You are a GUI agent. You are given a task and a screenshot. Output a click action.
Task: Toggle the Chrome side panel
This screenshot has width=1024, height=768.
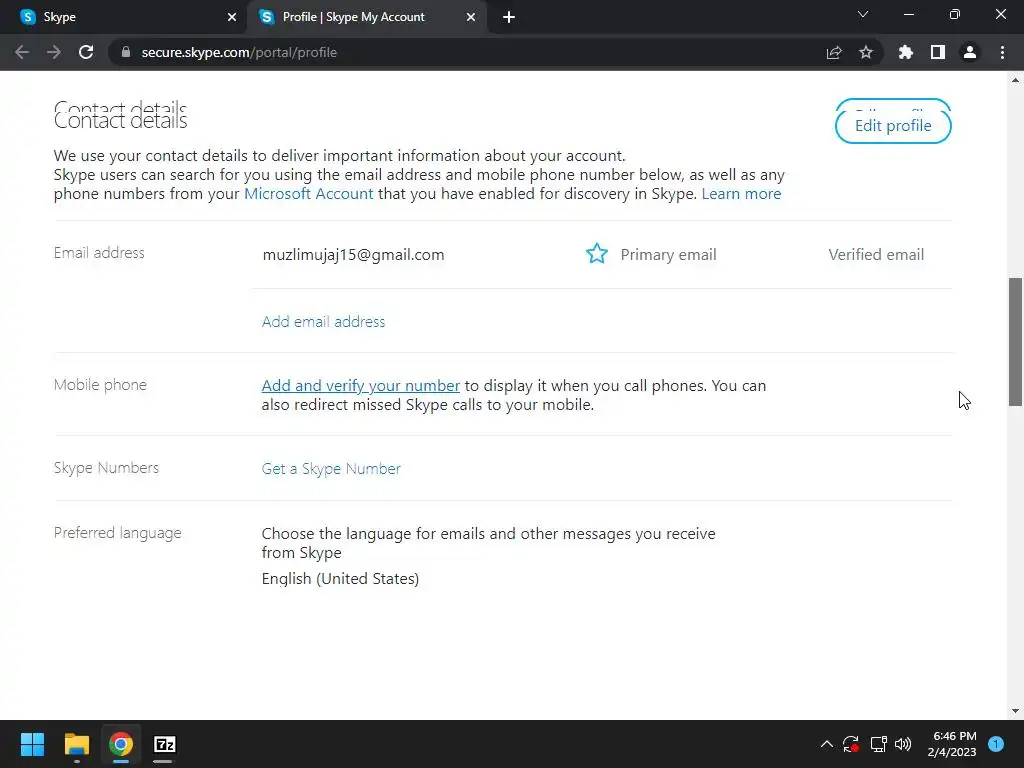[938, 52]
